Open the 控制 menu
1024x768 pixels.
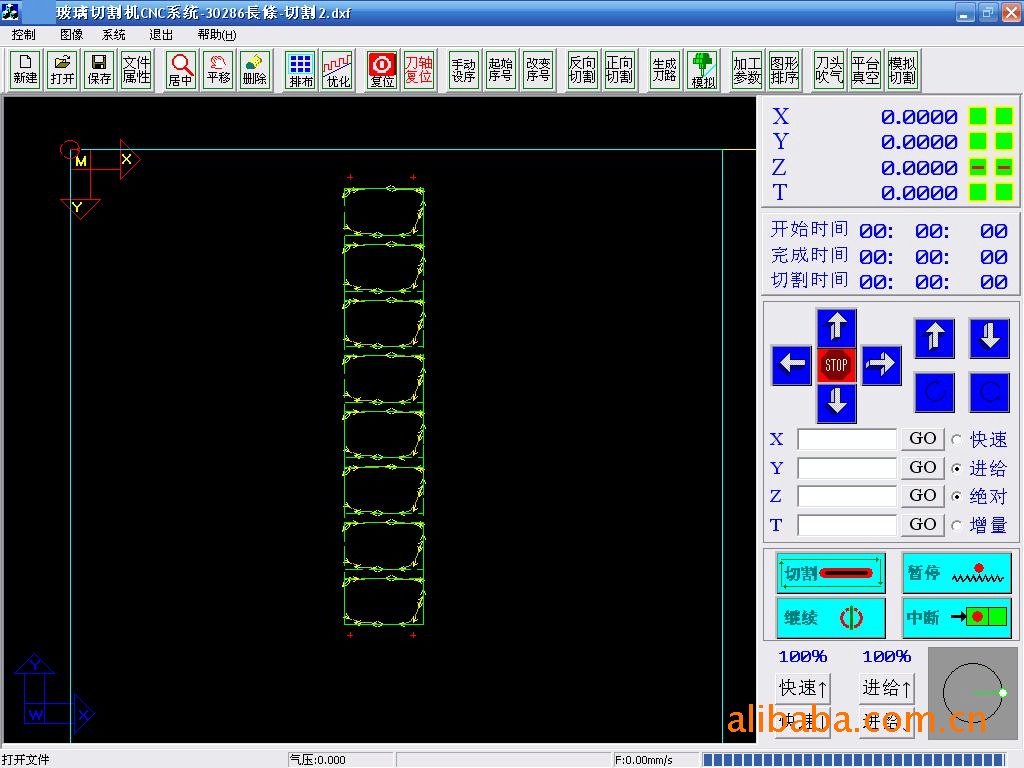click(24, 35)
